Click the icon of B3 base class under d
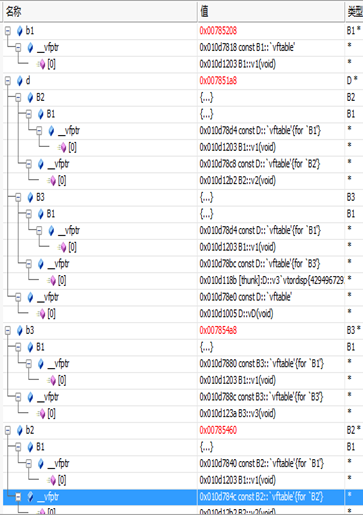This screenshot has width=363, height=515. [30, 197]
